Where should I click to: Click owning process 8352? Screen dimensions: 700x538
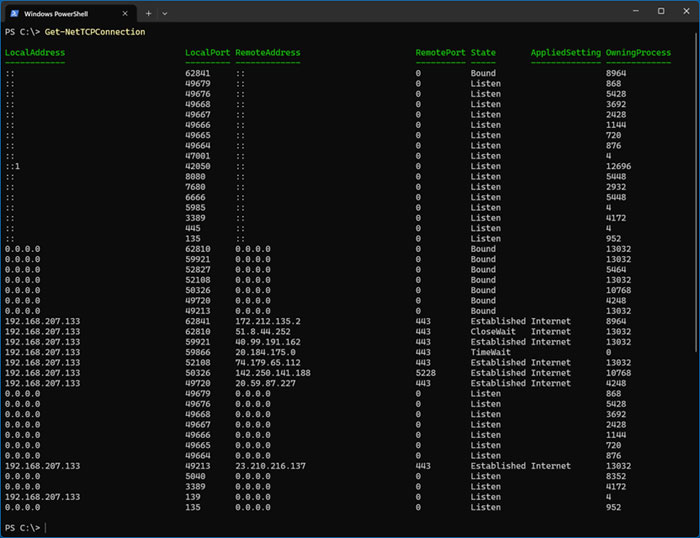(616, 476)
